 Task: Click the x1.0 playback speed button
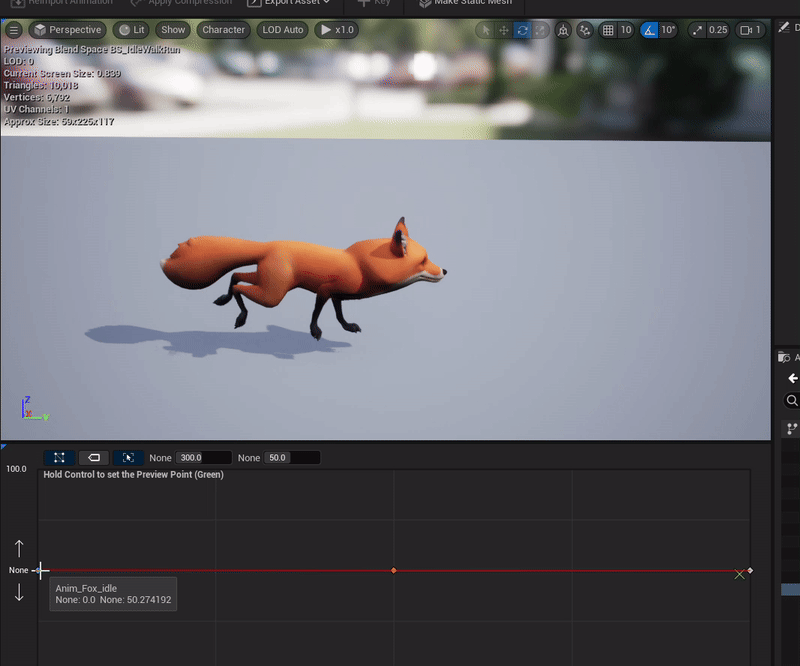337,30
